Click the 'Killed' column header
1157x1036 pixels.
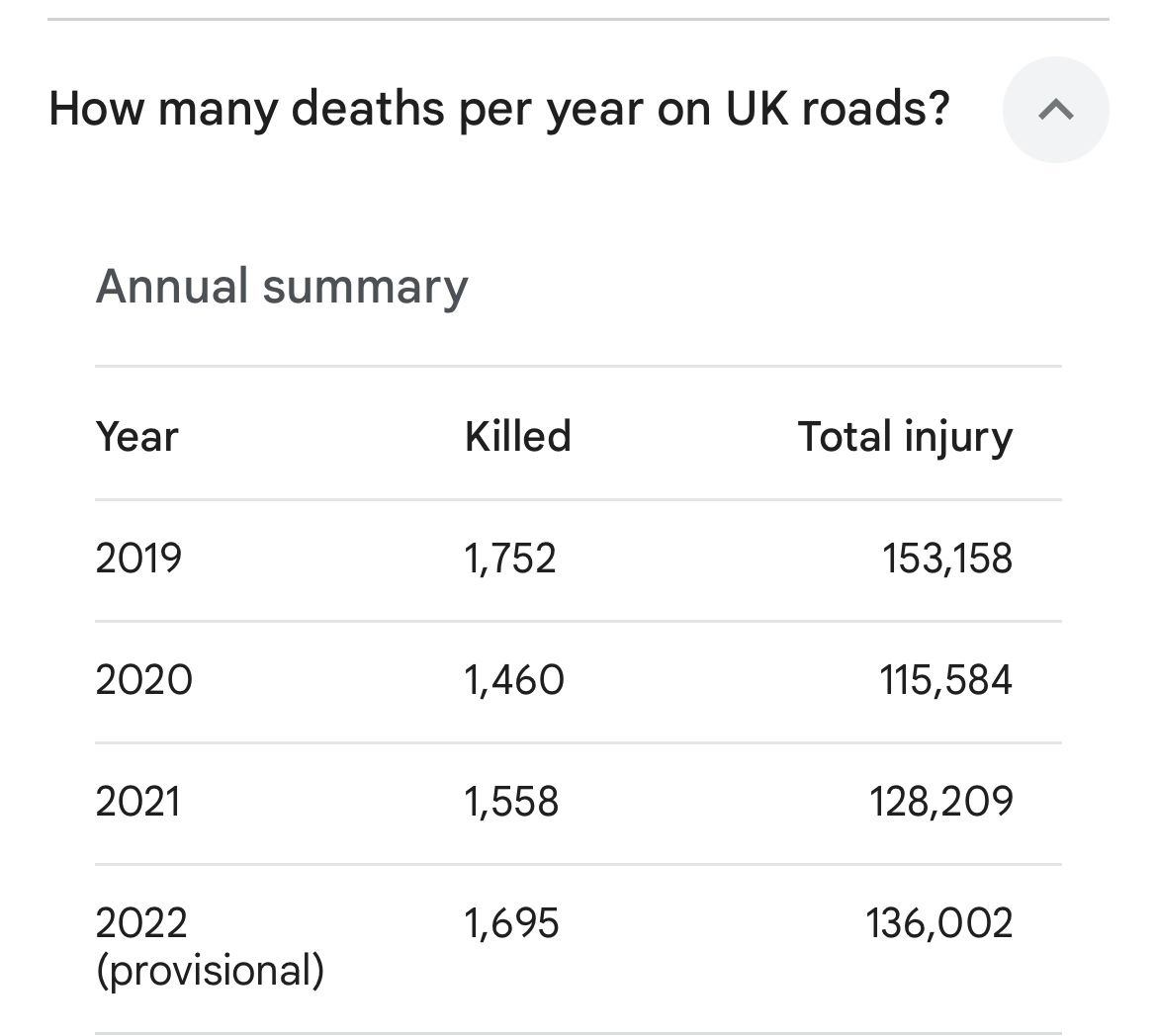pyautogui.click(x=518, y=436)
